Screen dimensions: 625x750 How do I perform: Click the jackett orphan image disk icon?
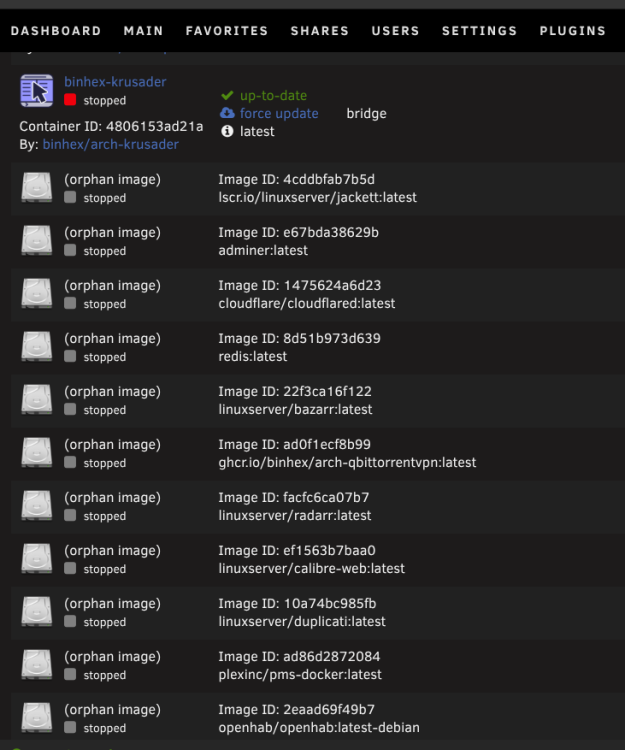coord(36,188)
